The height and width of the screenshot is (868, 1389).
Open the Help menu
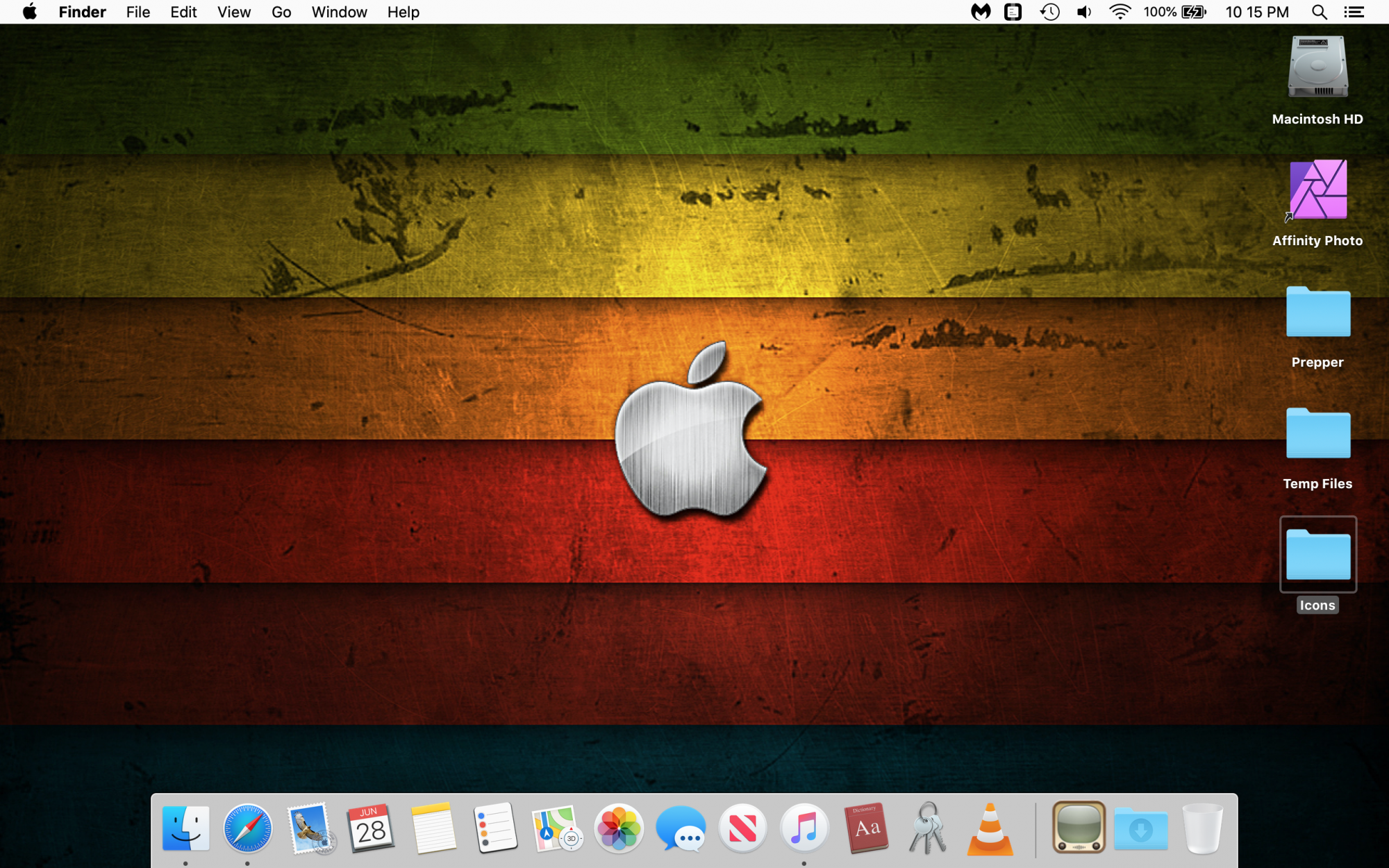(404, 12)
